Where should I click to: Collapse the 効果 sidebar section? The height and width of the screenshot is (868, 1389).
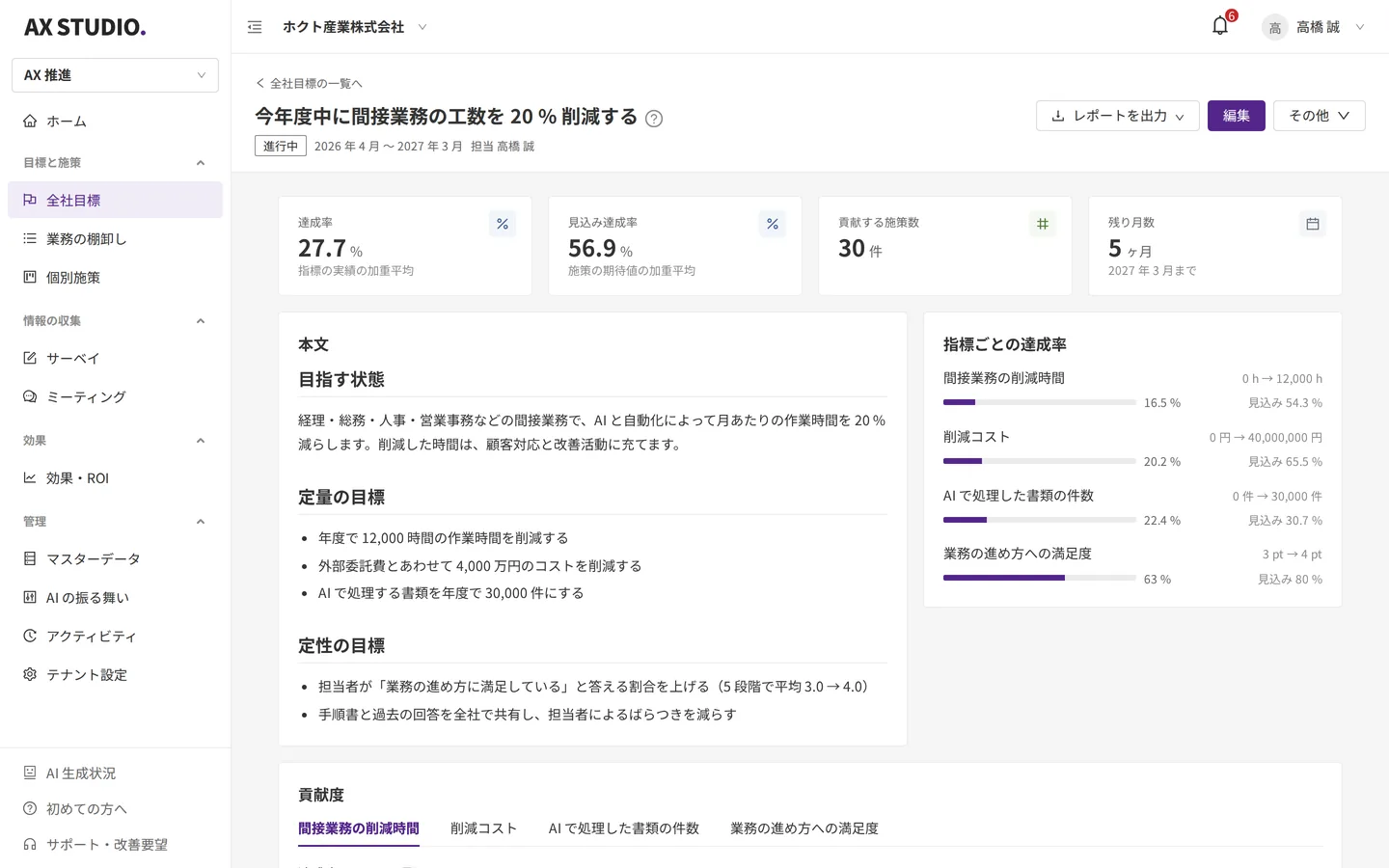click(x=201, y=440)
